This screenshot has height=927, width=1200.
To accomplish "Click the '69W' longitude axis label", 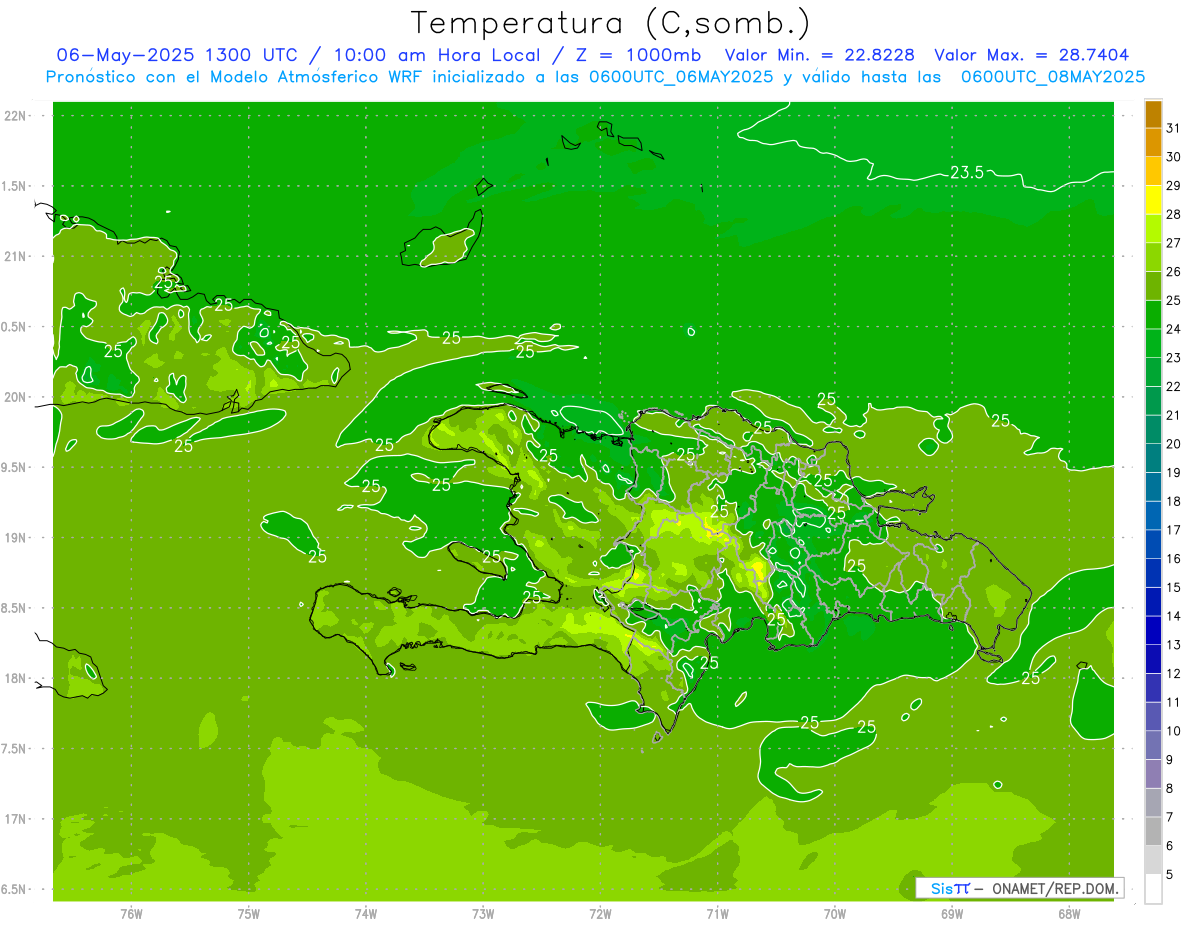I will (952, 914).
